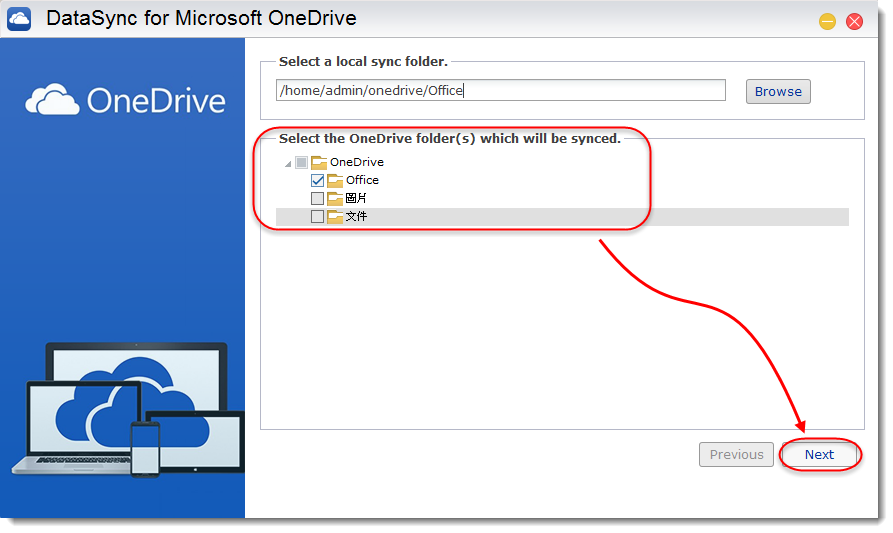The image size is (893, 533).
Task: Click the 图片 folder icon
Action: [335, 199]
